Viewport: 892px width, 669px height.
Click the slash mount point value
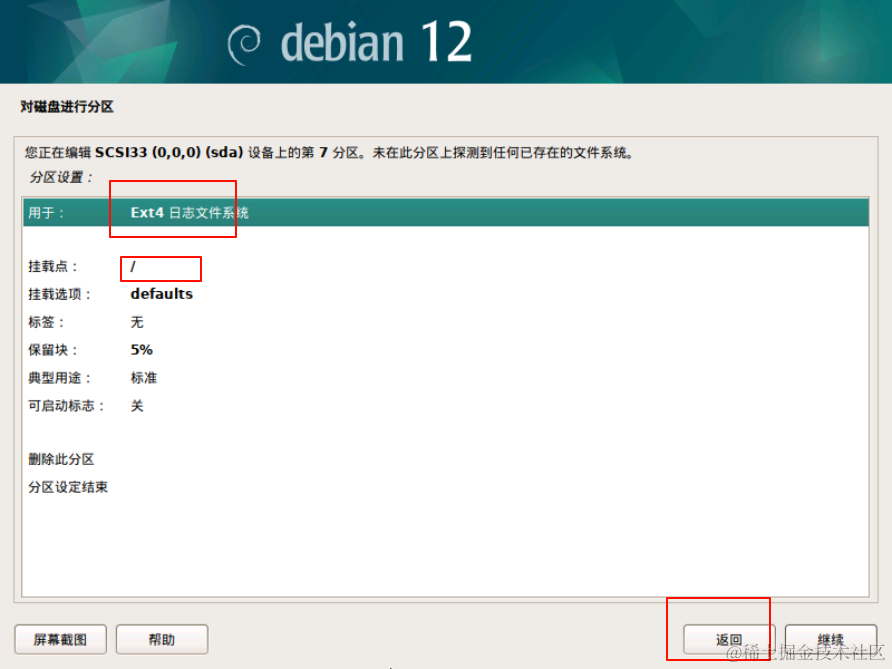click(133, 266)
